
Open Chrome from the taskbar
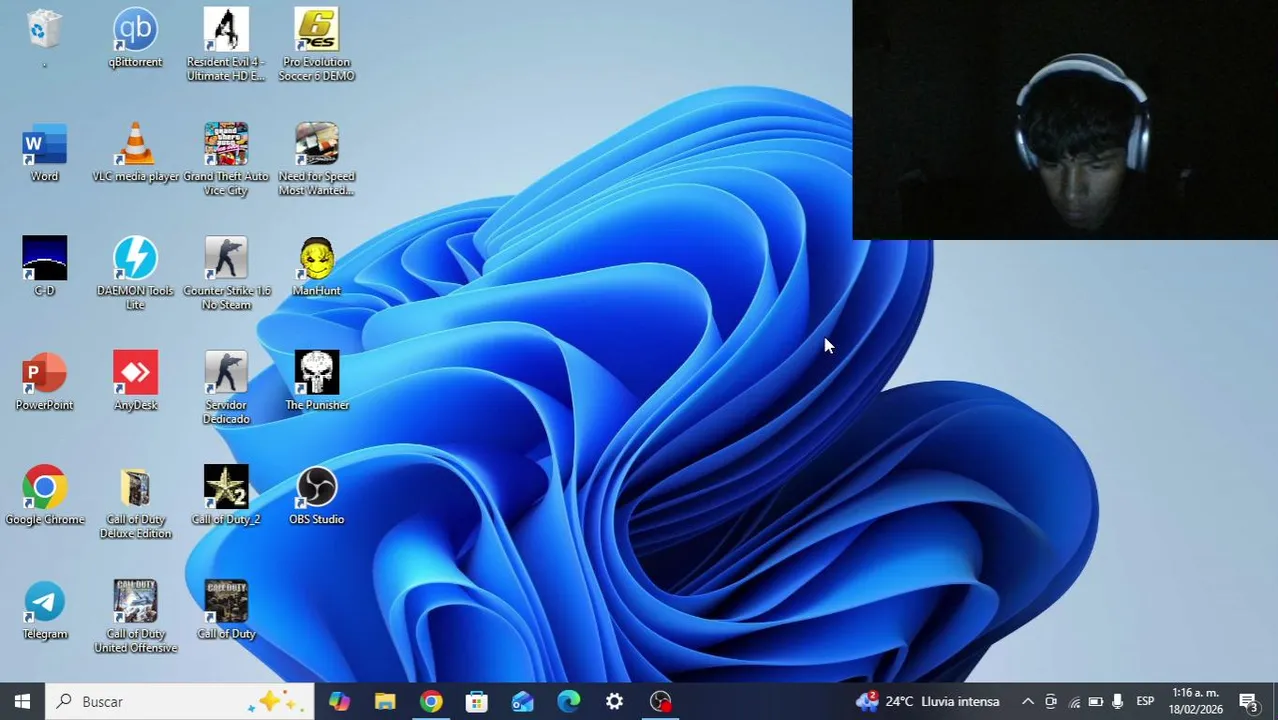click(431, 701)
